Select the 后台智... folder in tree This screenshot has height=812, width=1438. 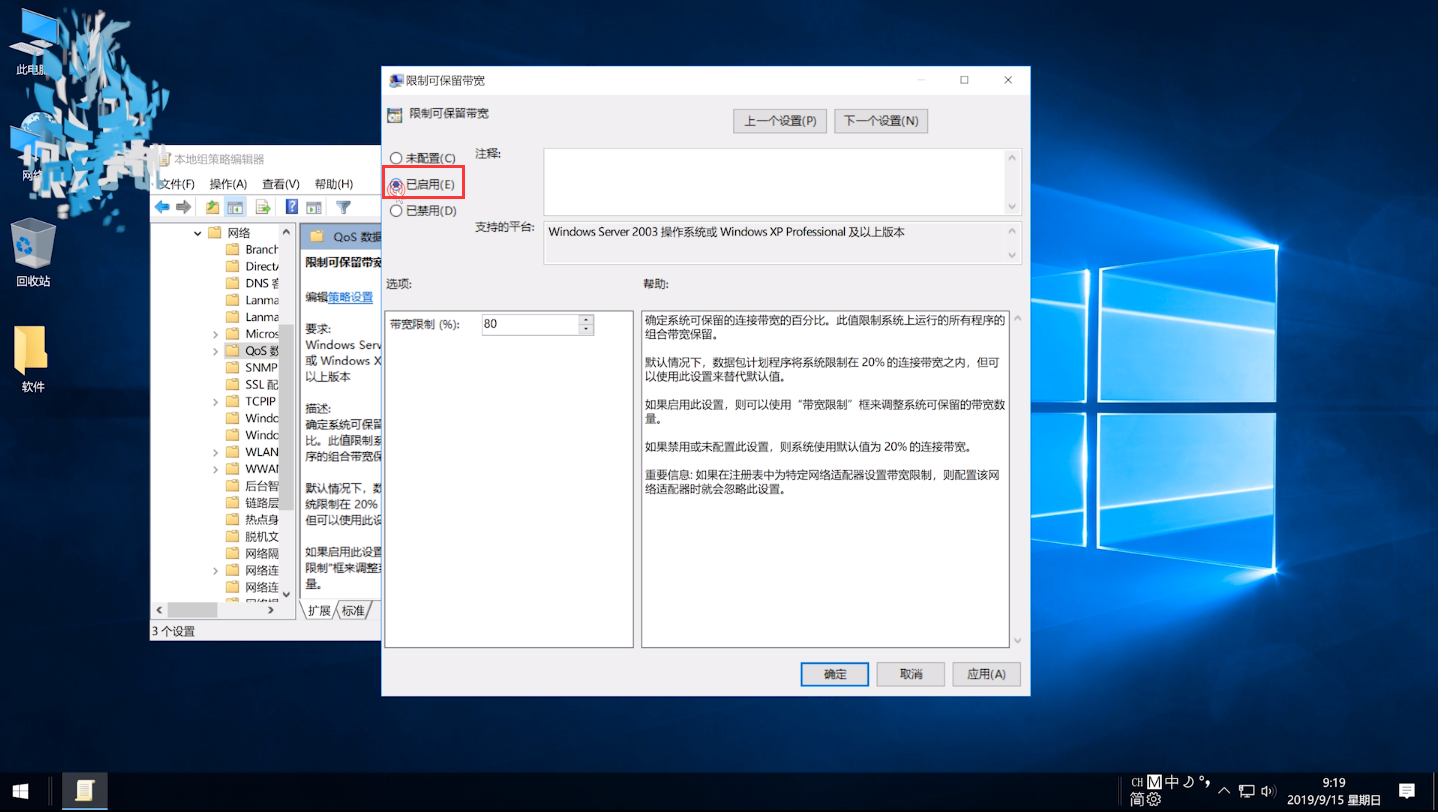click(252, 486)
